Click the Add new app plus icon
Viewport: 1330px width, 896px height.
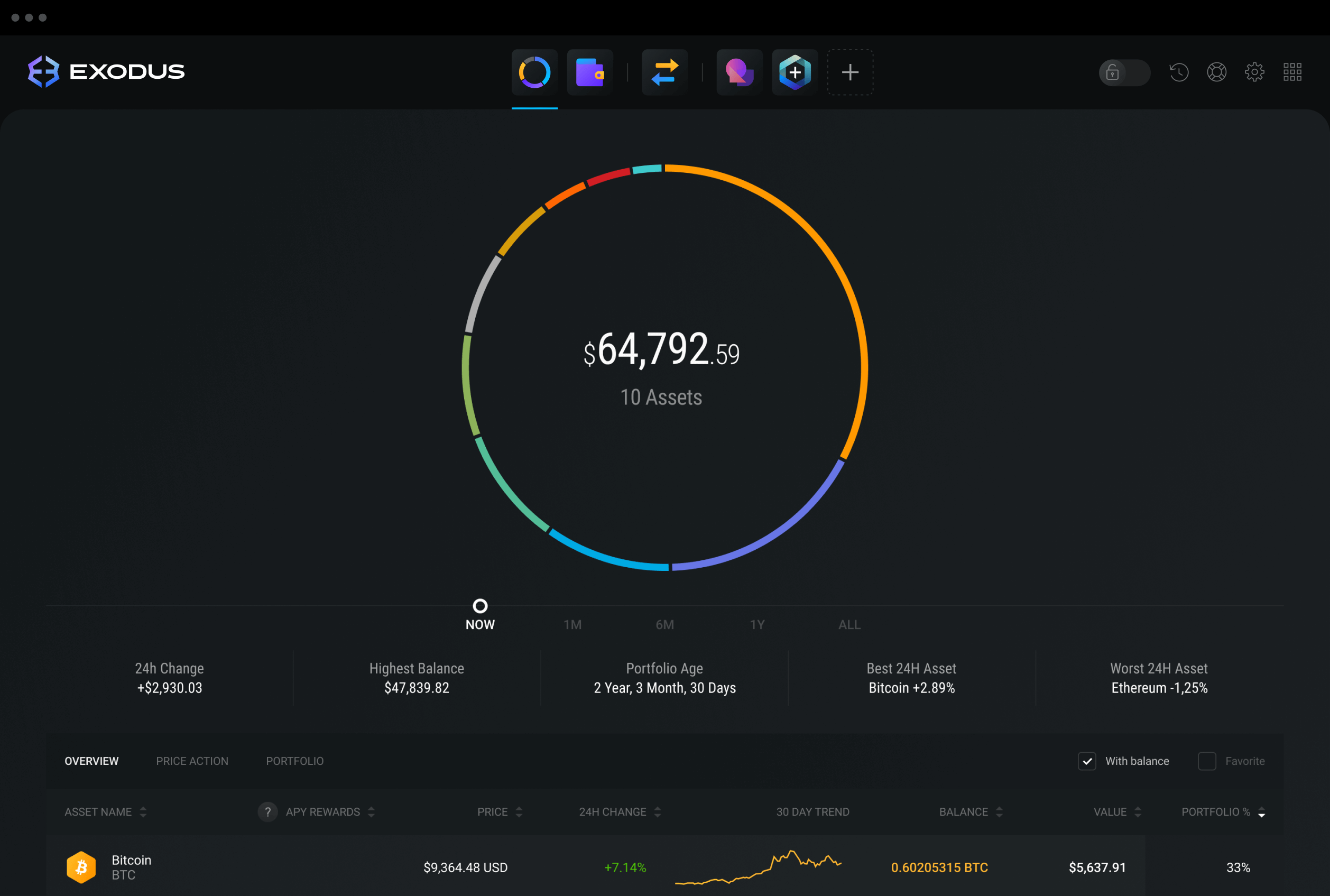point(850,71)
